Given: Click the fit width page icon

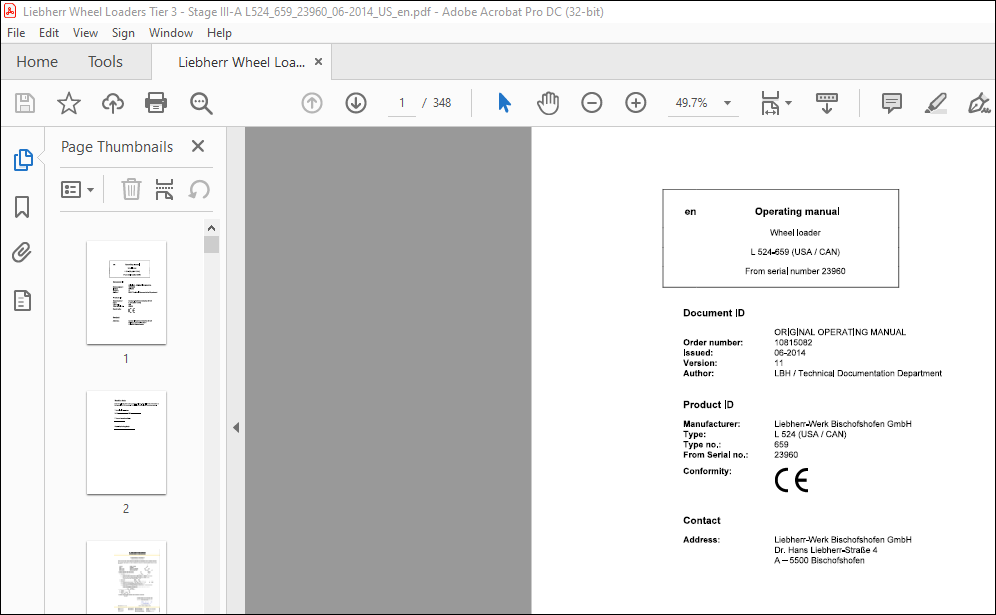Looking at the screenshot, I should pos(770,103).
